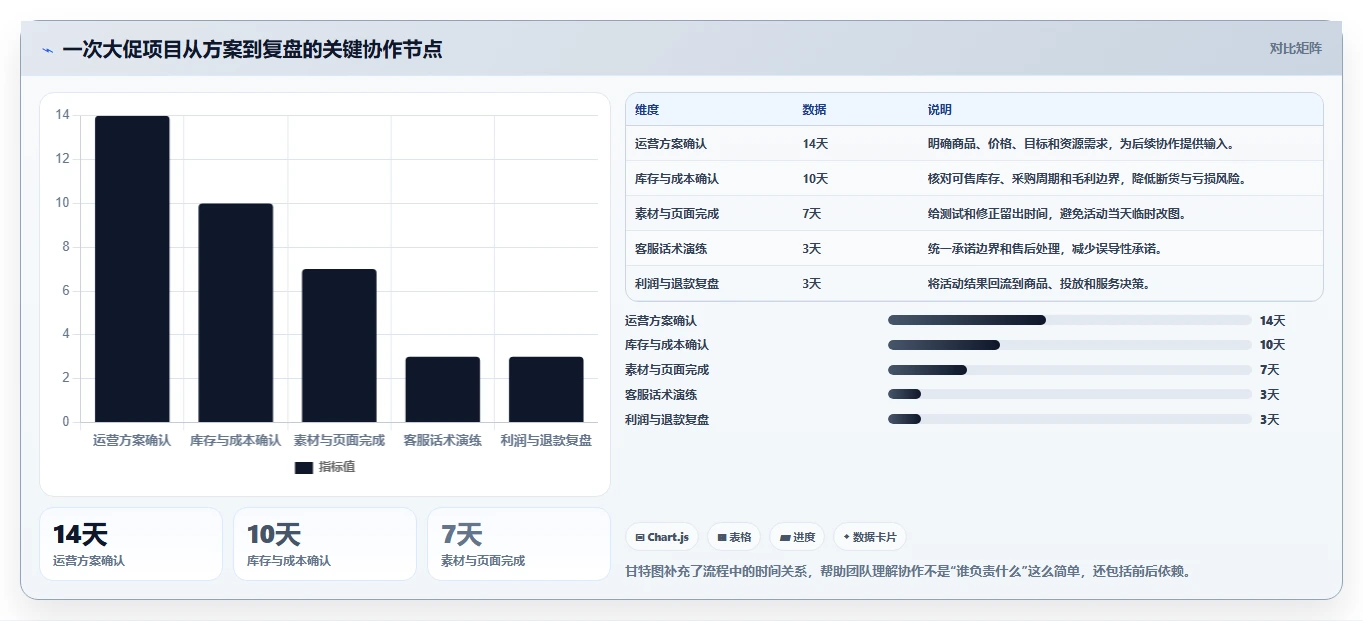This screenshot has height=621, width=1363.
Task: Click the 说明 table column header
Action: [940, 110]
